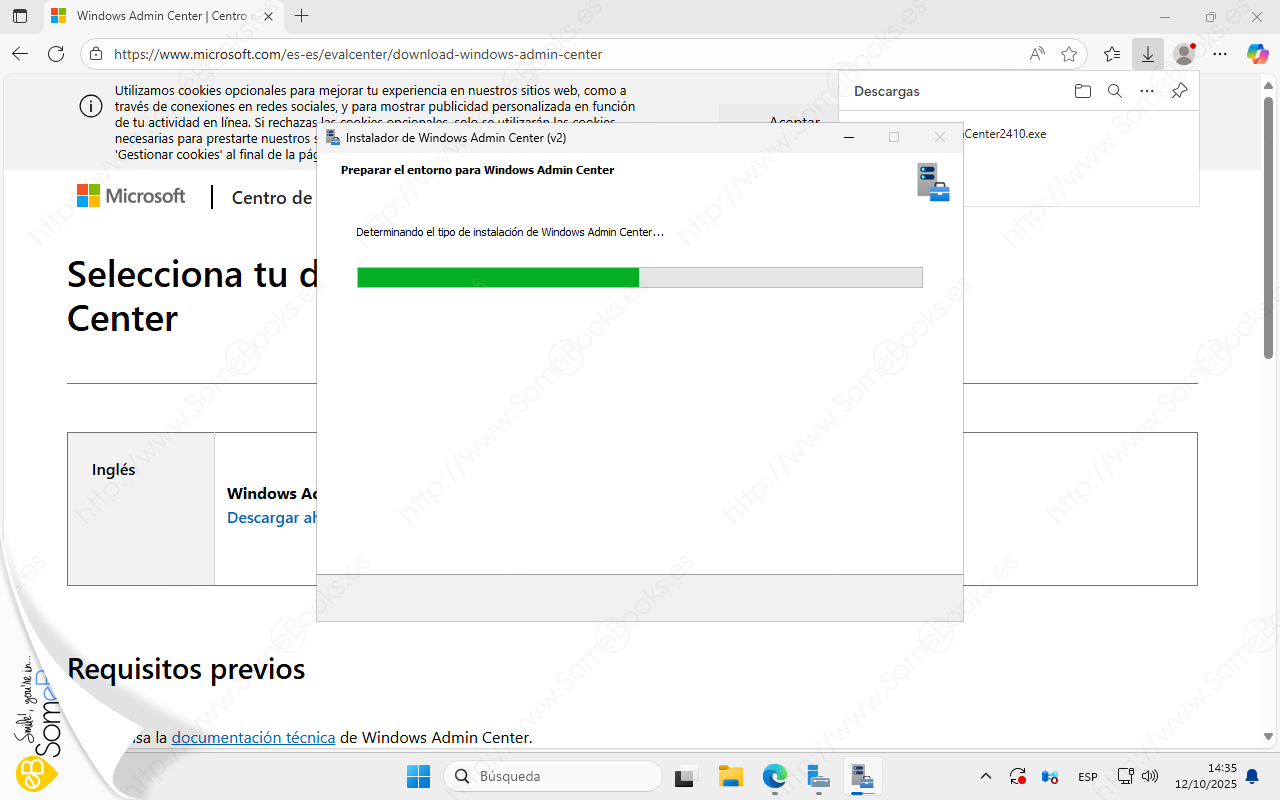1280x800 pixels.
Task: Click the address bar URL field
Action: tap(560, 54)
